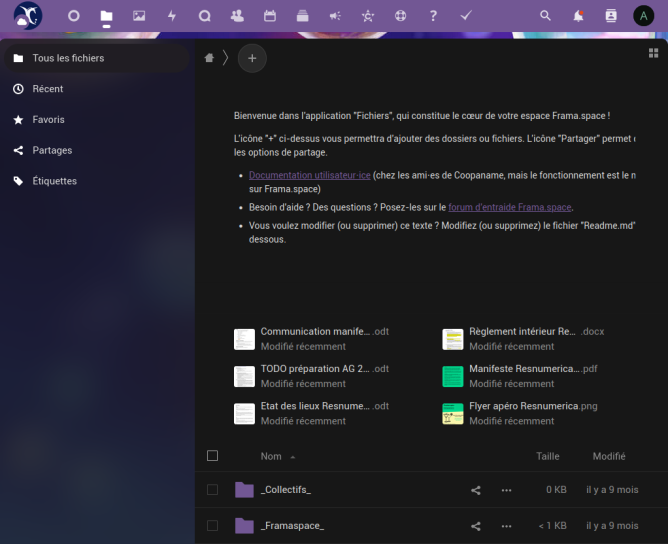Sort by Modifié column
This screenshot has width=668, height=544.
tap(609, 456)
